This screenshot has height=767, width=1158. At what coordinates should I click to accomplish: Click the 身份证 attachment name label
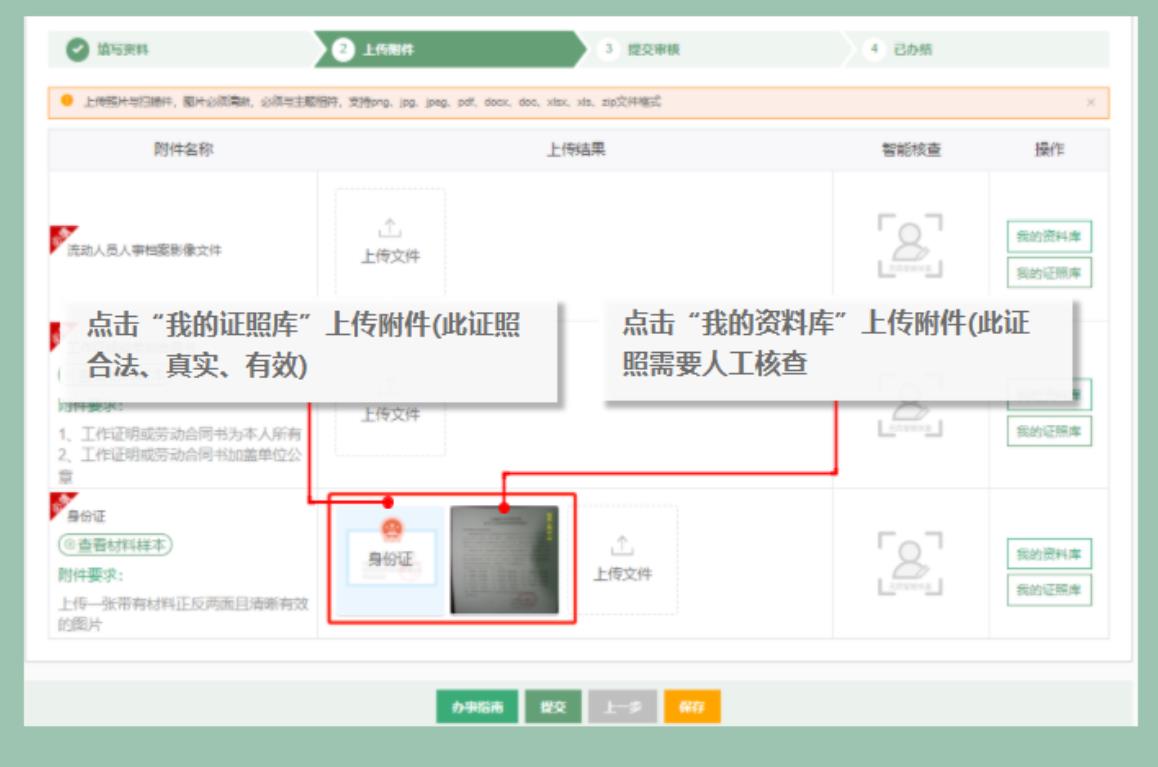(x=86, y=515)
